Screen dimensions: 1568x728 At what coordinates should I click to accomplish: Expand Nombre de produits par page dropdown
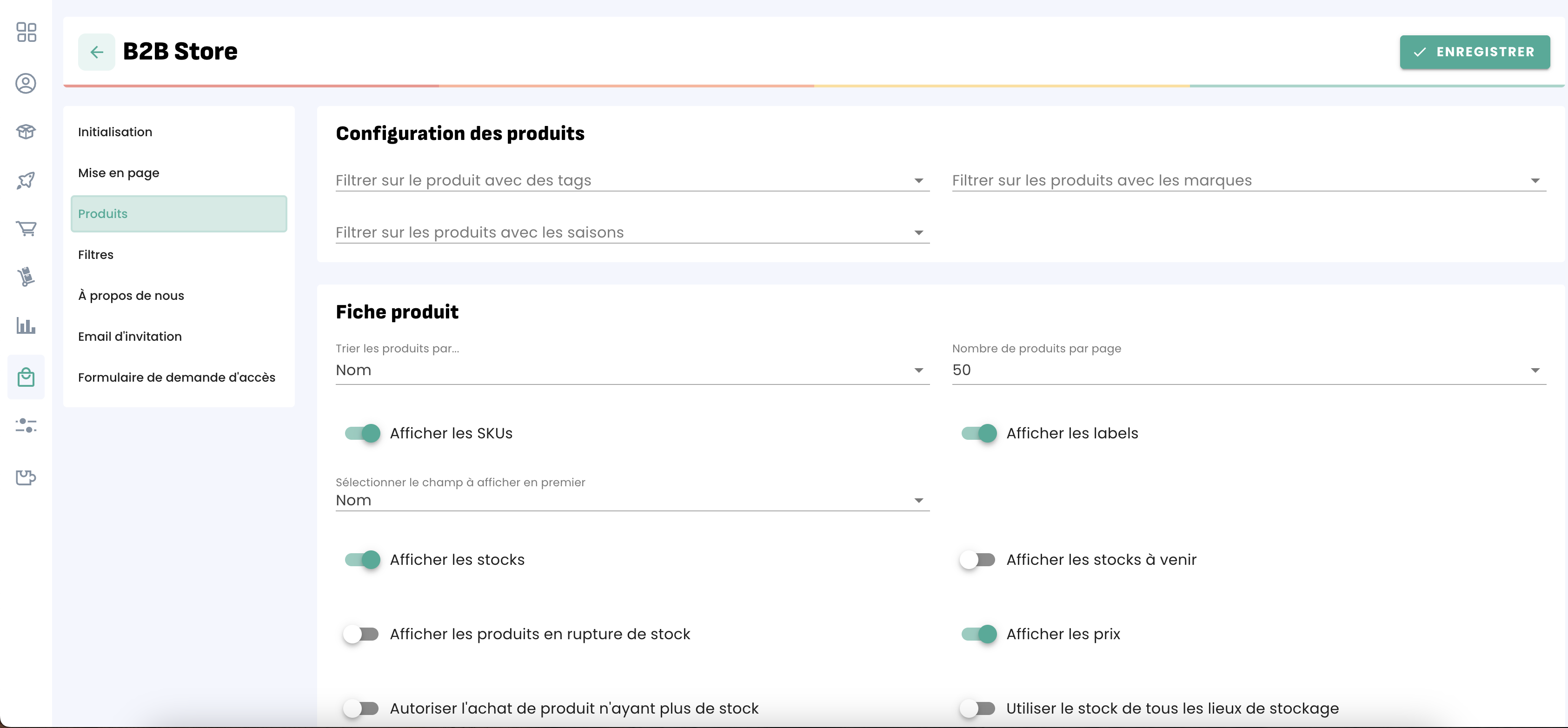pos(1249,370)
